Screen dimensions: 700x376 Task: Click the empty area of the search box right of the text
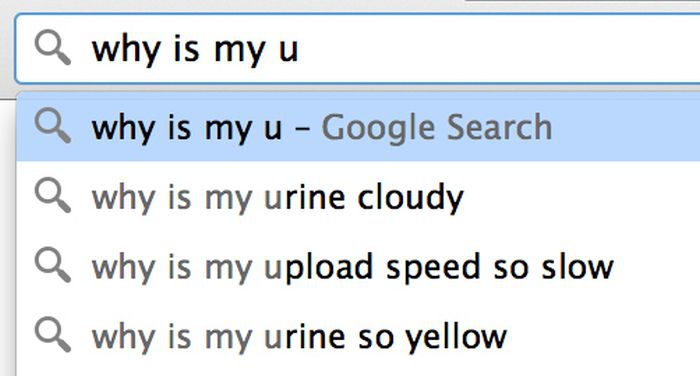click(500, 49)
